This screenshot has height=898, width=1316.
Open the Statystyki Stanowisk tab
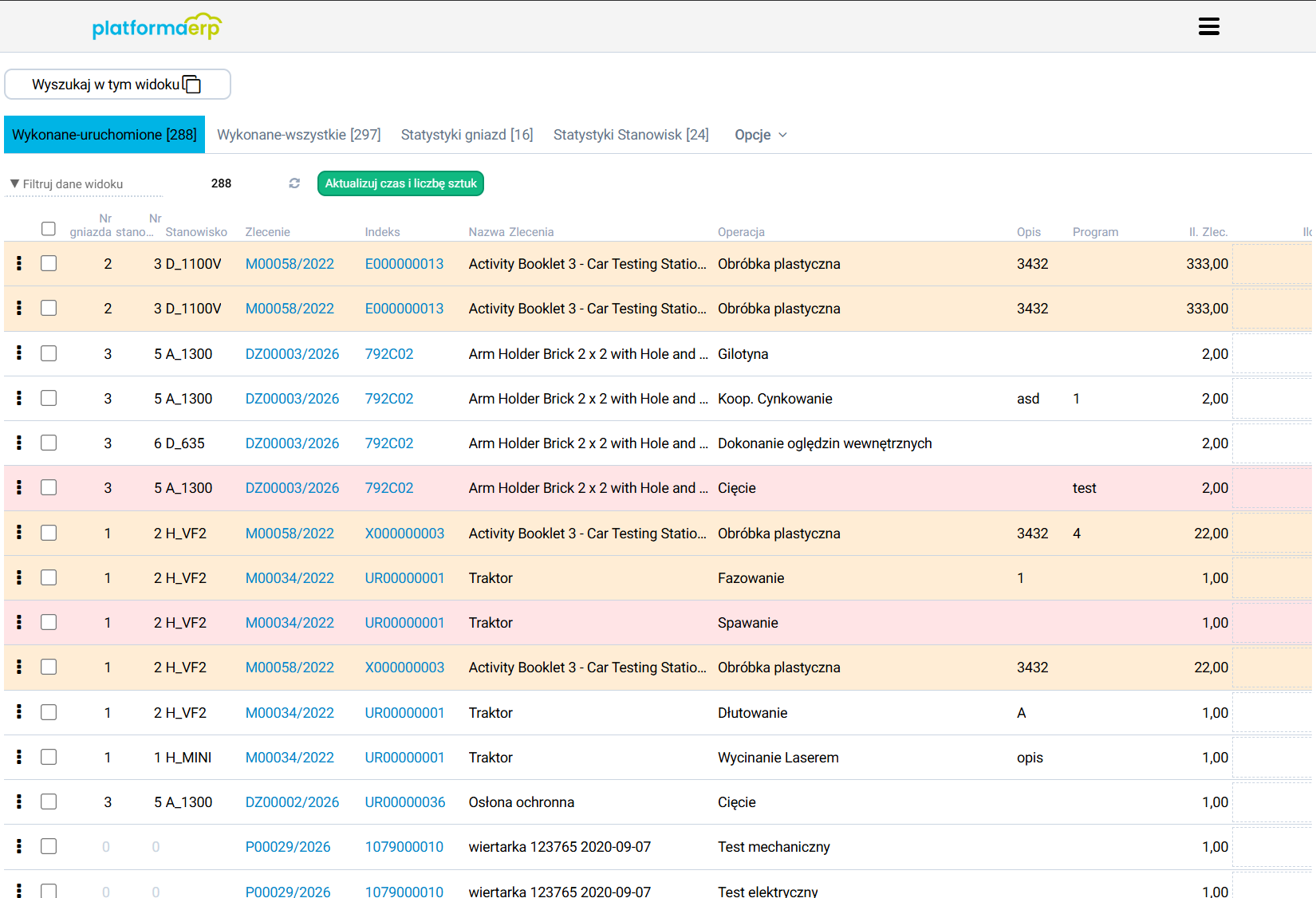(x=631, y=135)
